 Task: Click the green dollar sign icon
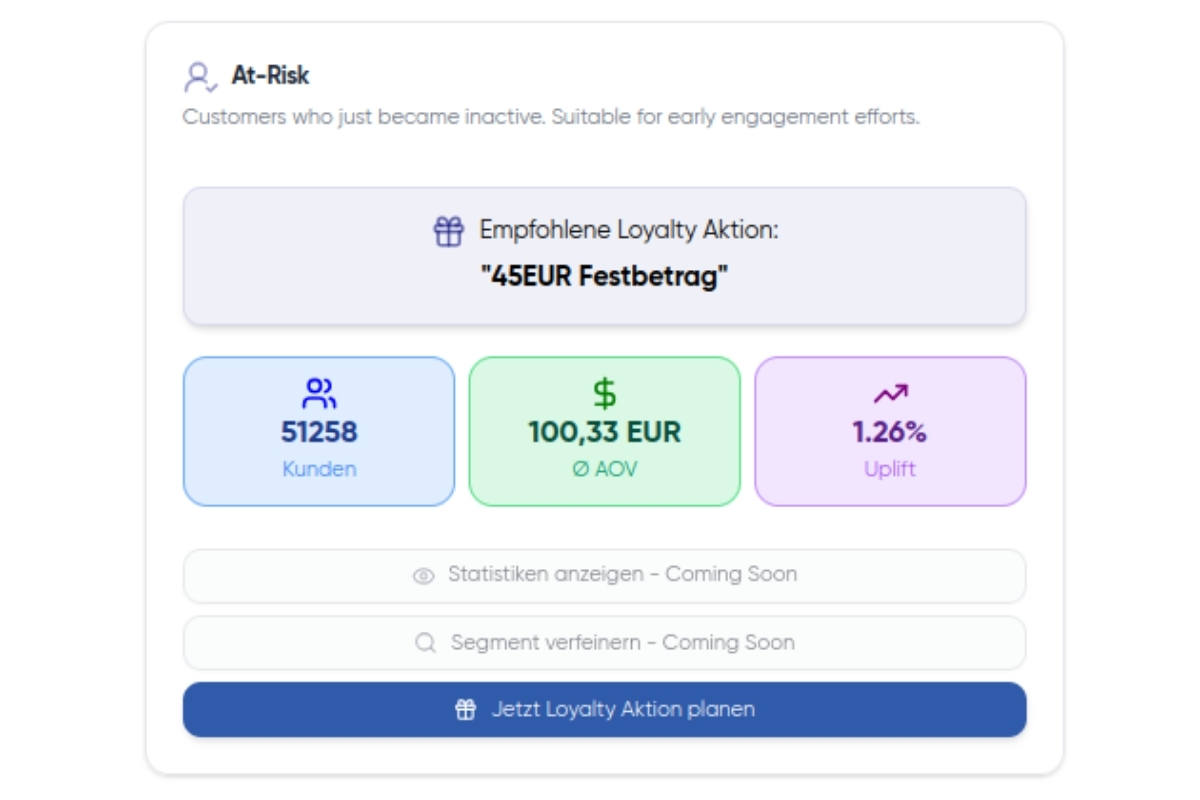604,393
